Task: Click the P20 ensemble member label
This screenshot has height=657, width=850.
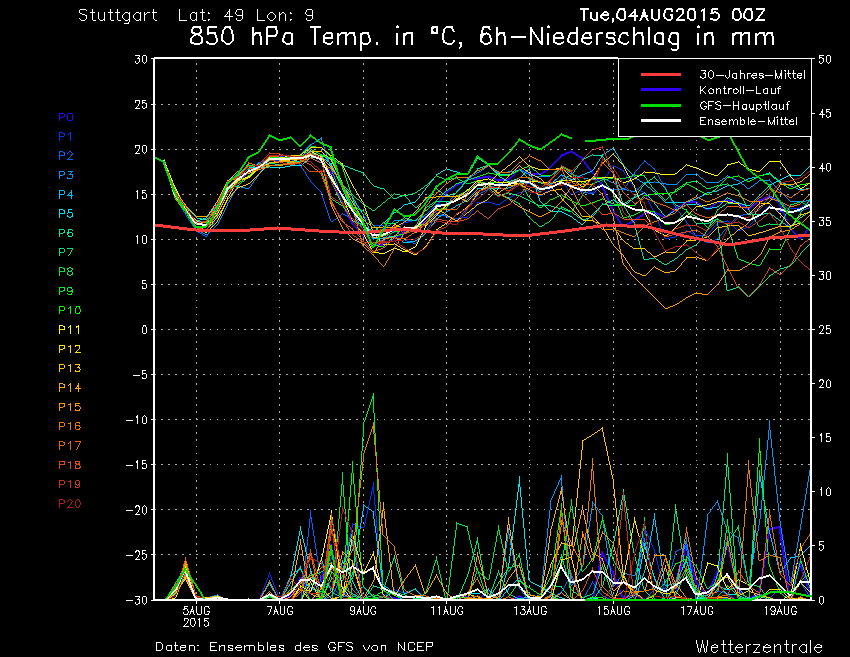Action: (x=70, y=504)
